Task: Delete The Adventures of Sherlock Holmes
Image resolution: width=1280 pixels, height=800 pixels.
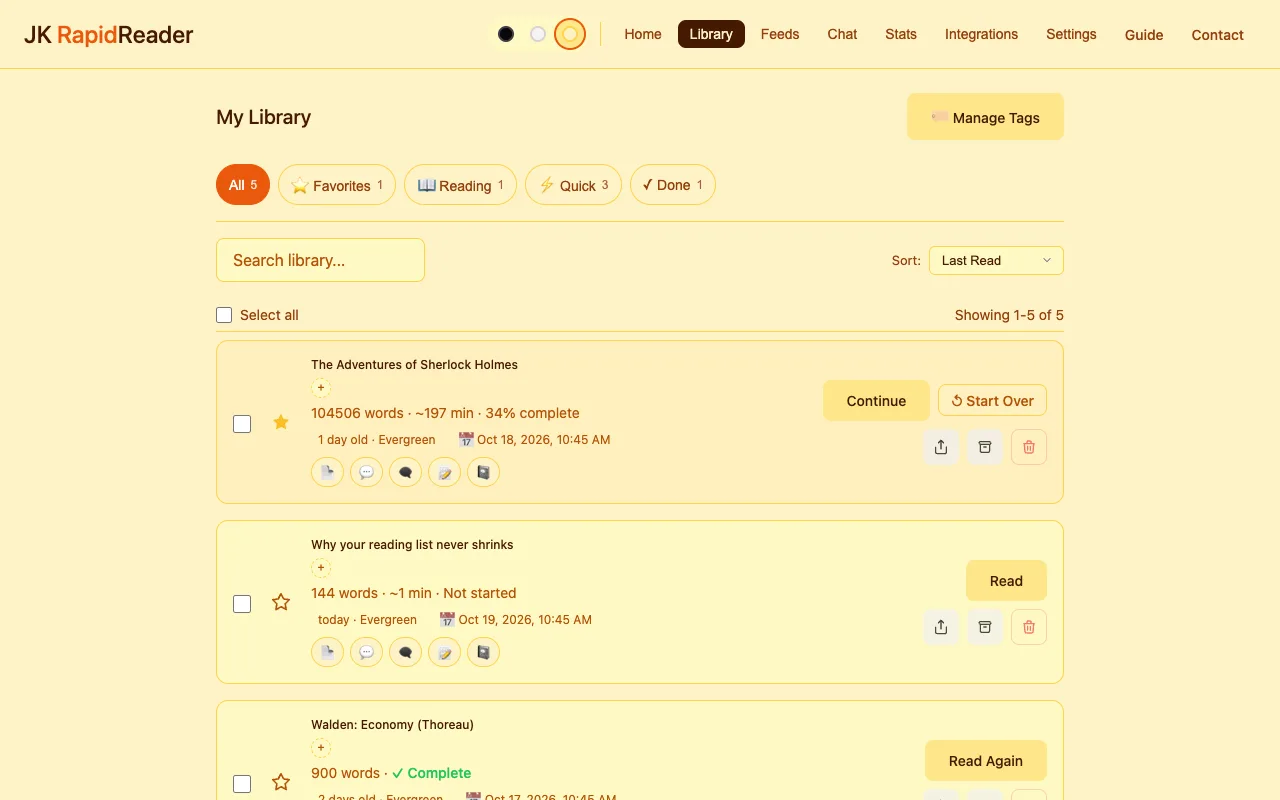Action: (x=1029, y=447)
